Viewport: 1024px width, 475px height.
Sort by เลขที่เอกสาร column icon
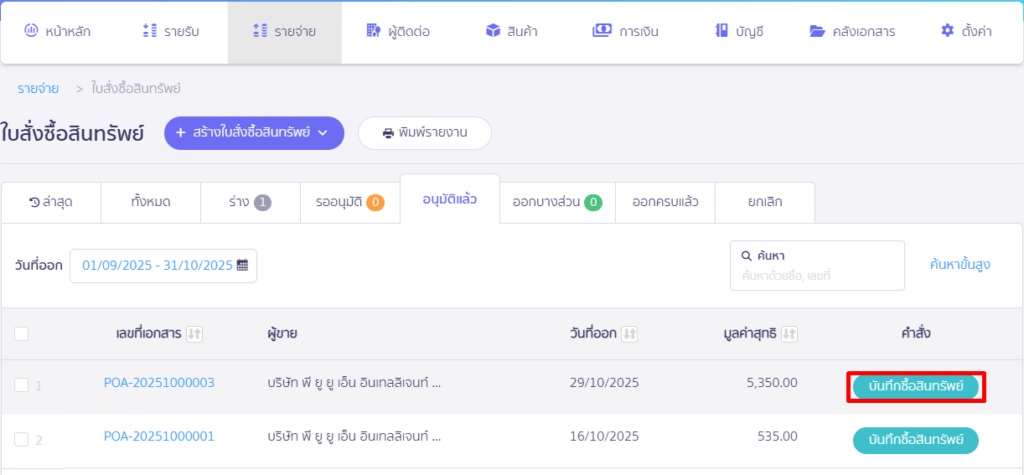coord(194,334)
